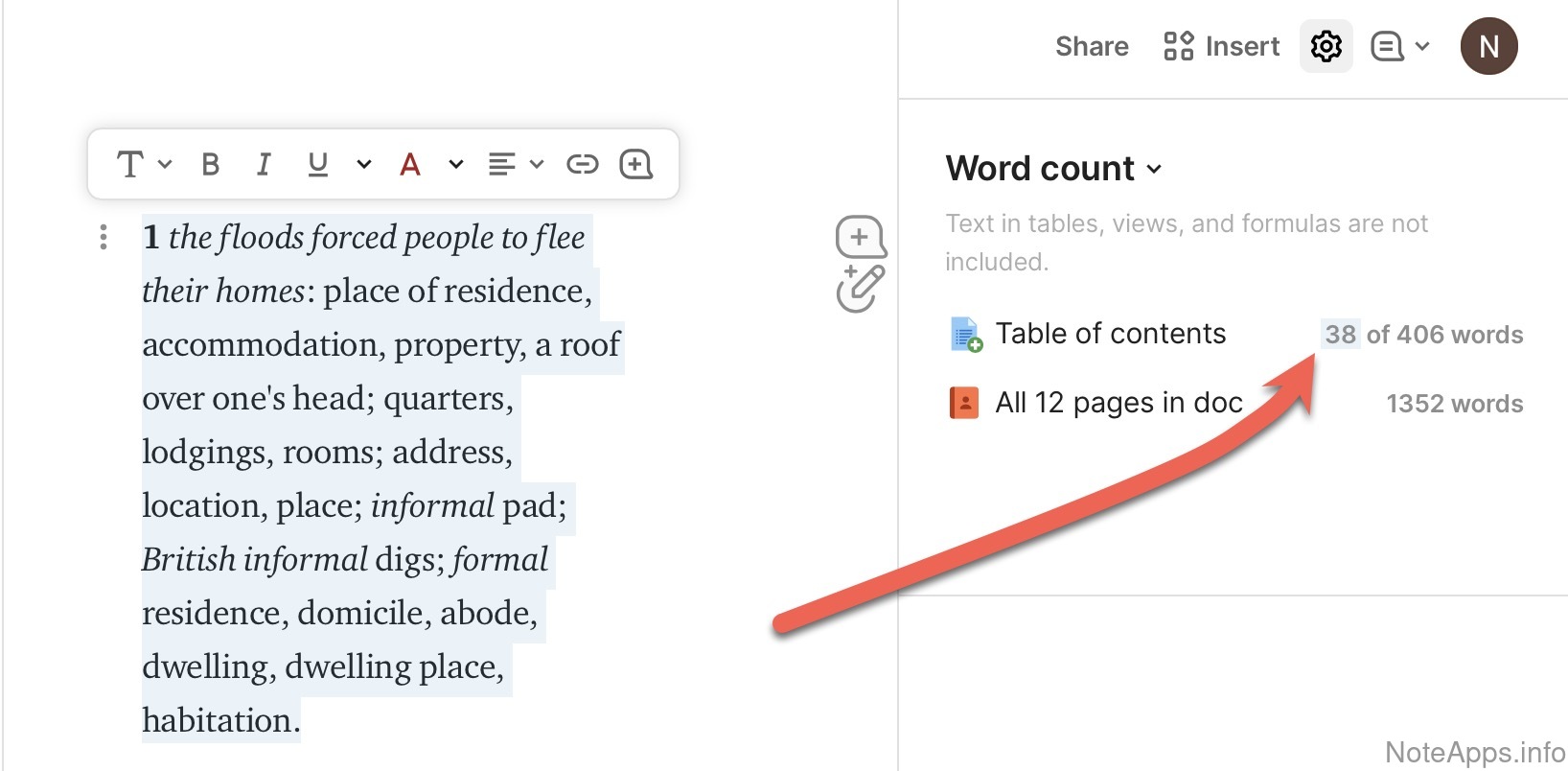Insert a link with the link icon

pyautogui.click(x=582, y=165)
